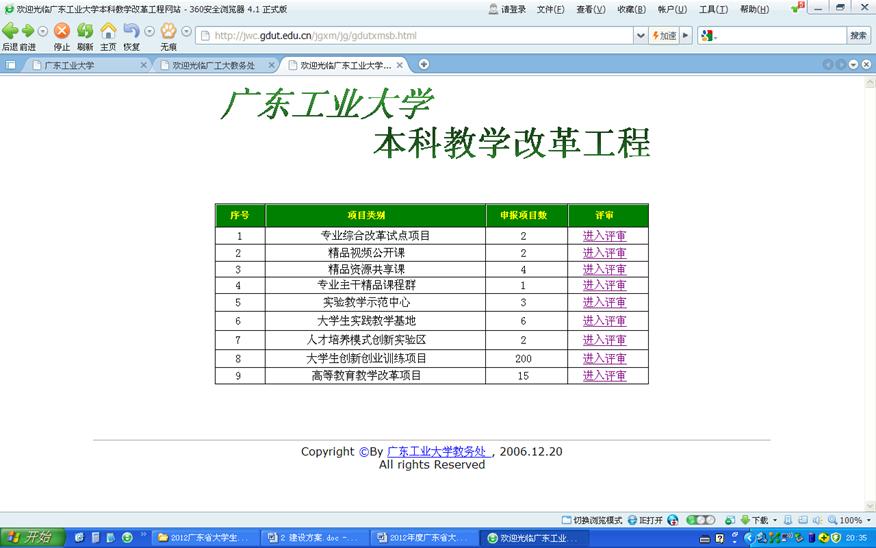This screenshot has height=548, width=876.
Task: Open the 收藏(B) favorites menu
Action: [x=631, y=9]
